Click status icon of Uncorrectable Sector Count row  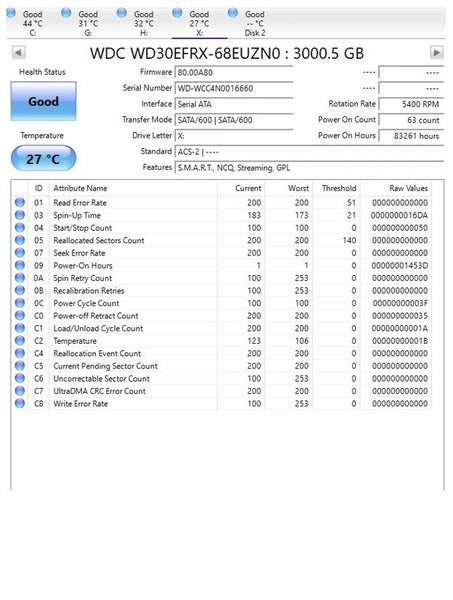pyautogui.click(x=20, y=378)
